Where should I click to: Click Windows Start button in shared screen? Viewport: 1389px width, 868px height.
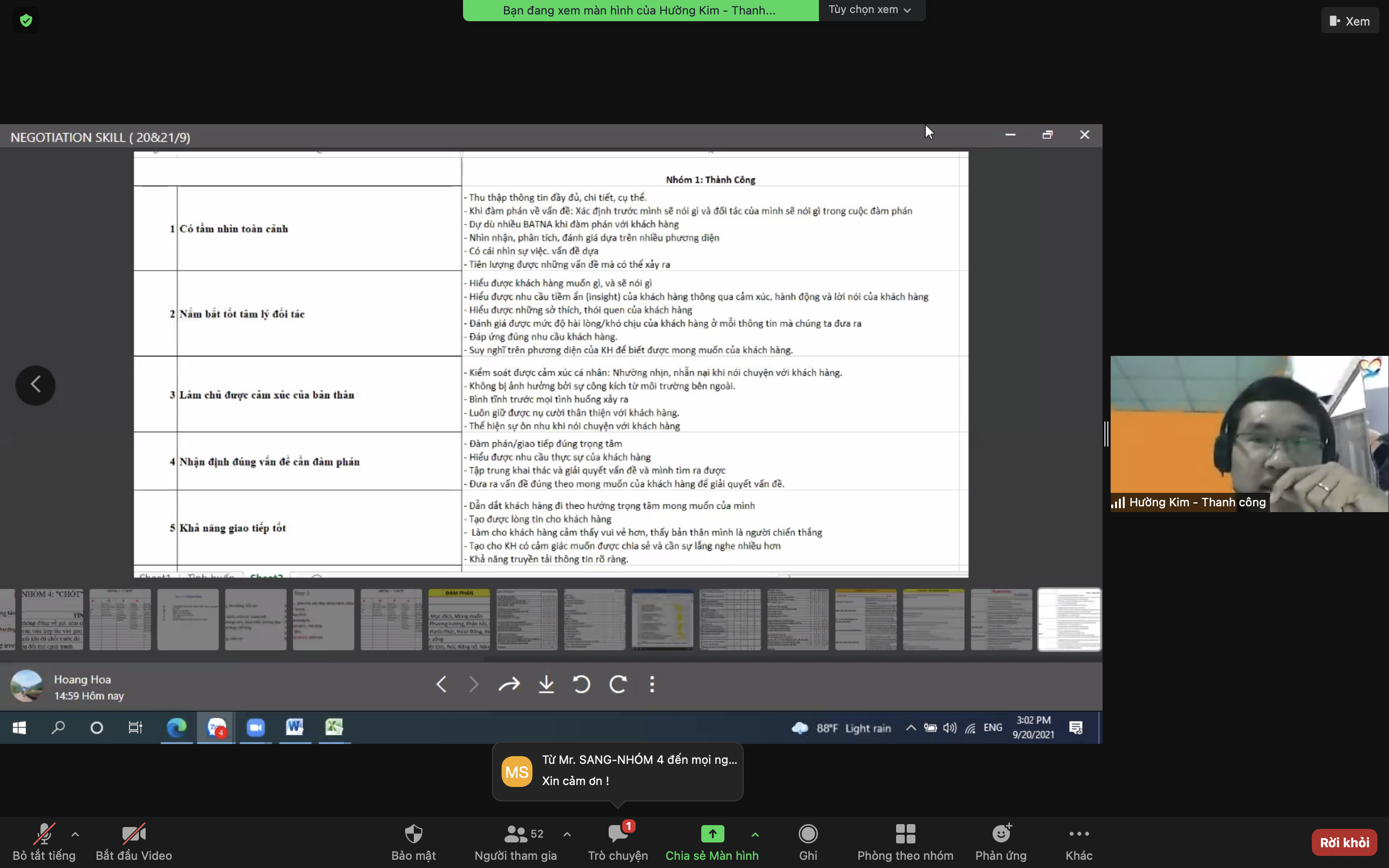[x=19, y=728]
